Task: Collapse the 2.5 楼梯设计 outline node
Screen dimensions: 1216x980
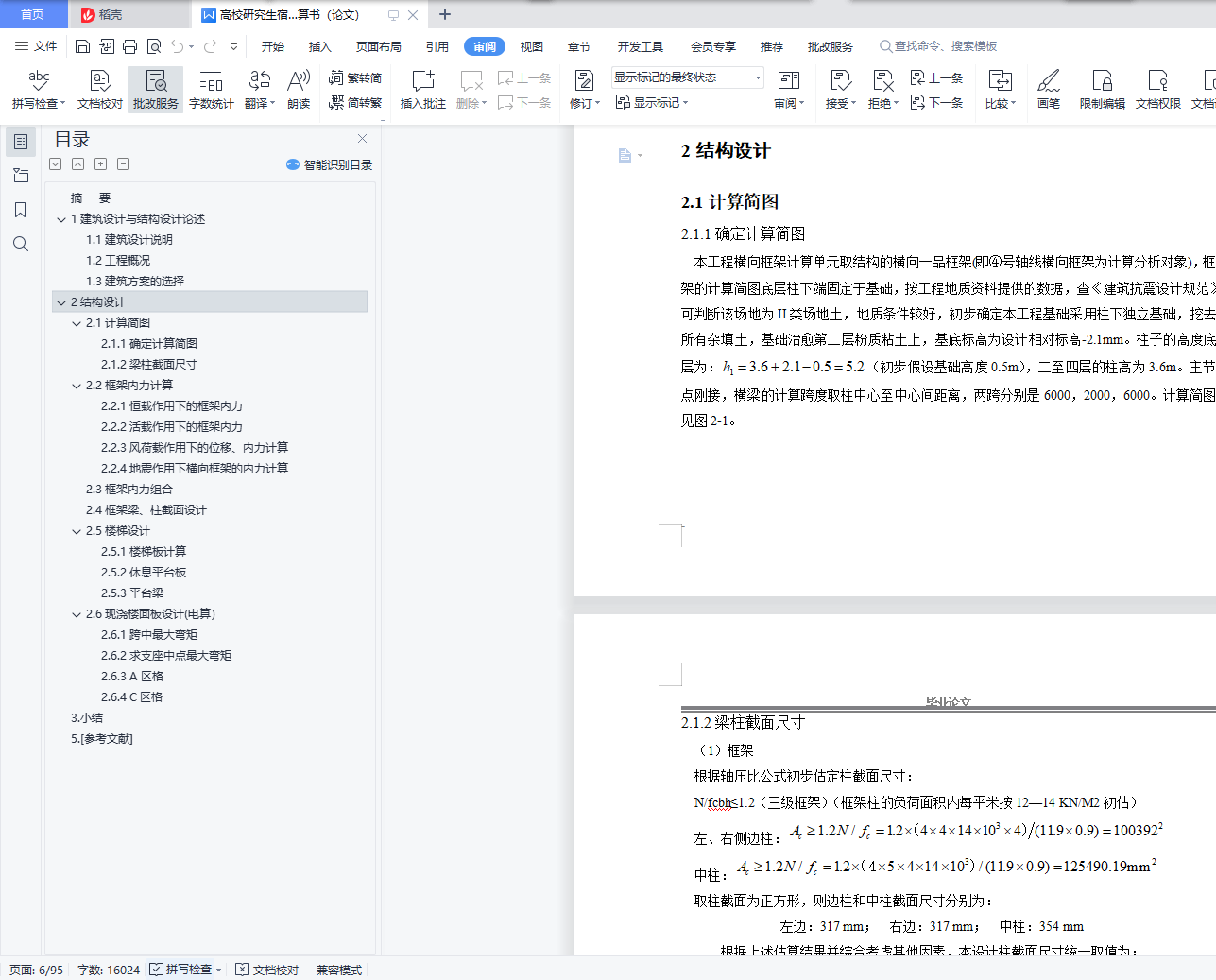Action: pyautogui.click(x=77, y=531)
